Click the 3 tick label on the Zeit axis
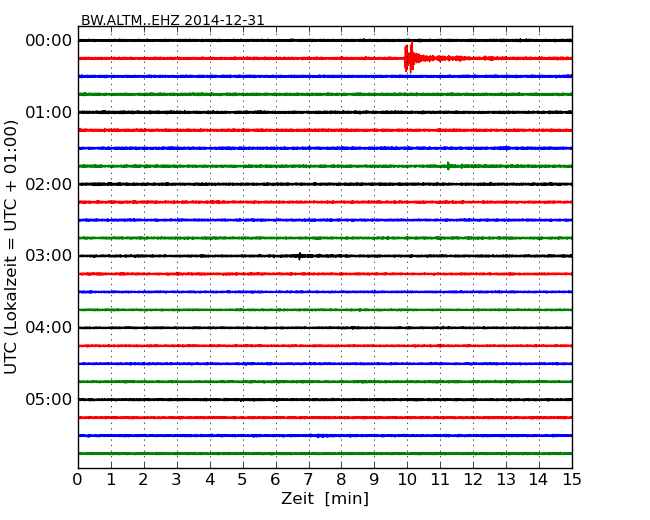 coord(177,480)
